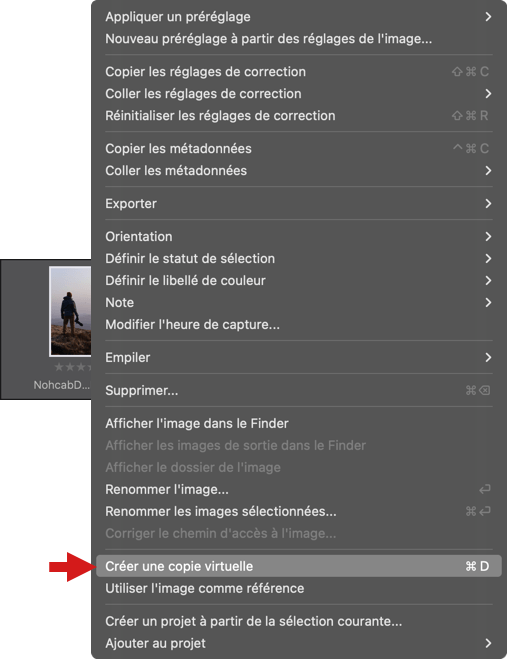Choose Renommer les images sélectionnées

298,511
